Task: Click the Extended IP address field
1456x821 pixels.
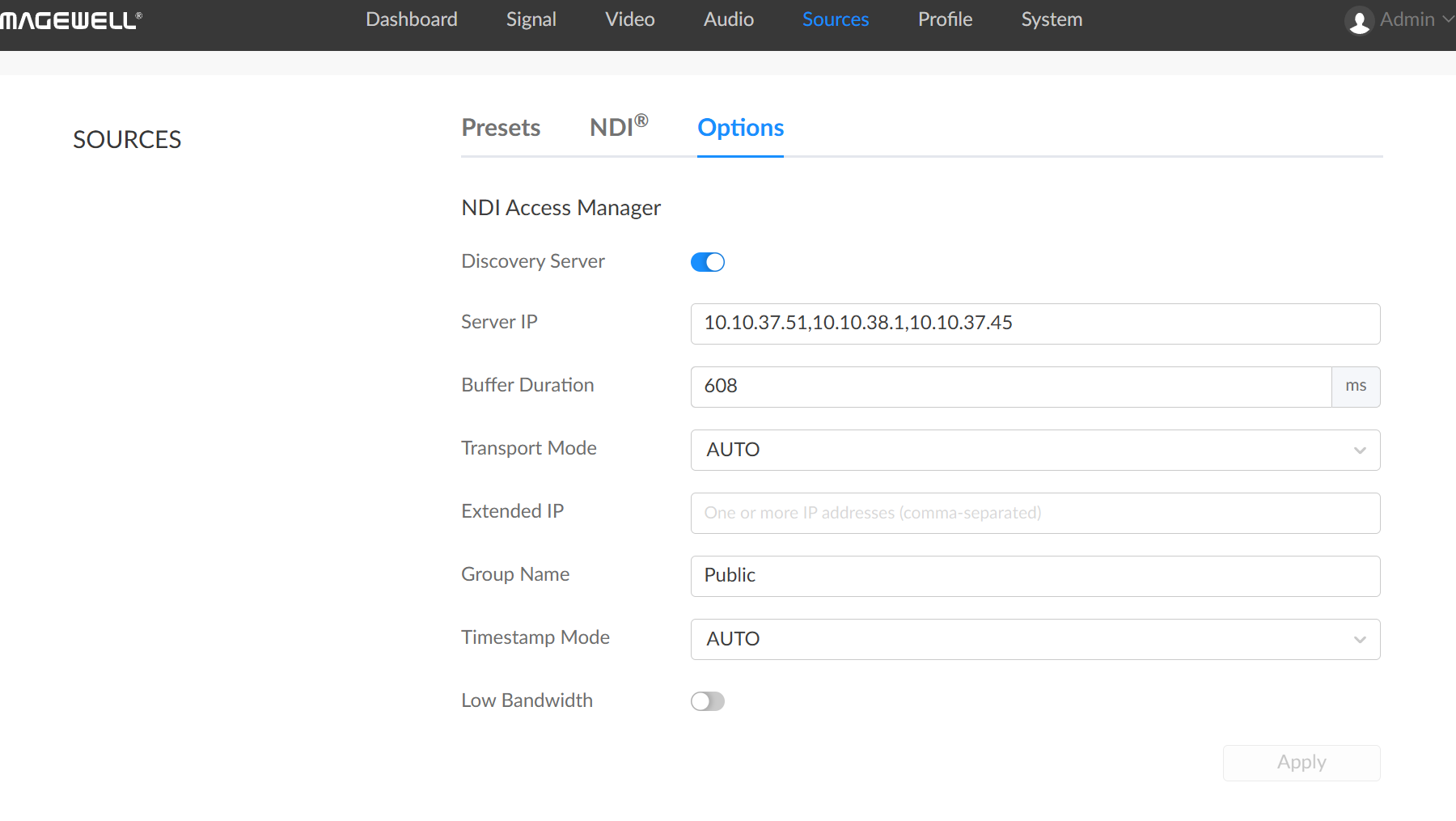Action: coord(1035,513)
